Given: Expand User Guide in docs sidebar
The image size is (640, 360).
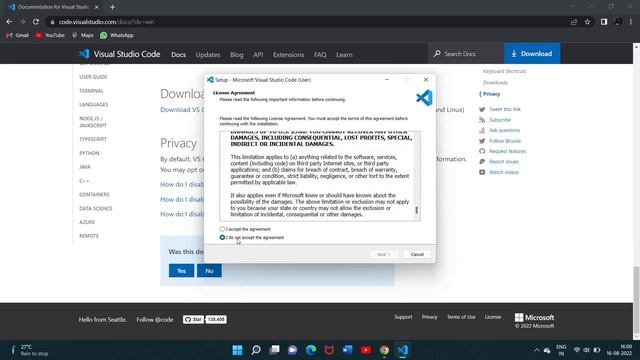Looking at the screenshot, I should (93, 77).
